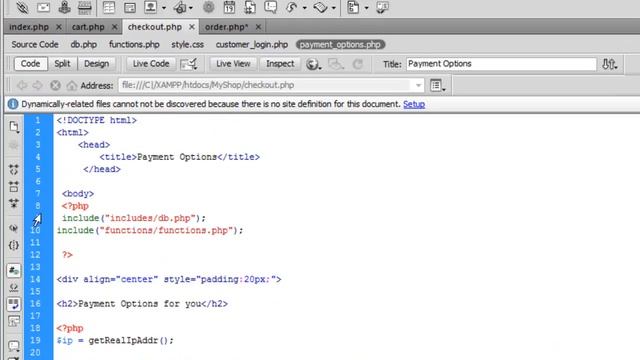Insert the Date
This screenshot has height=360, width=640.
pyautogui.click(x=229, y=7)
